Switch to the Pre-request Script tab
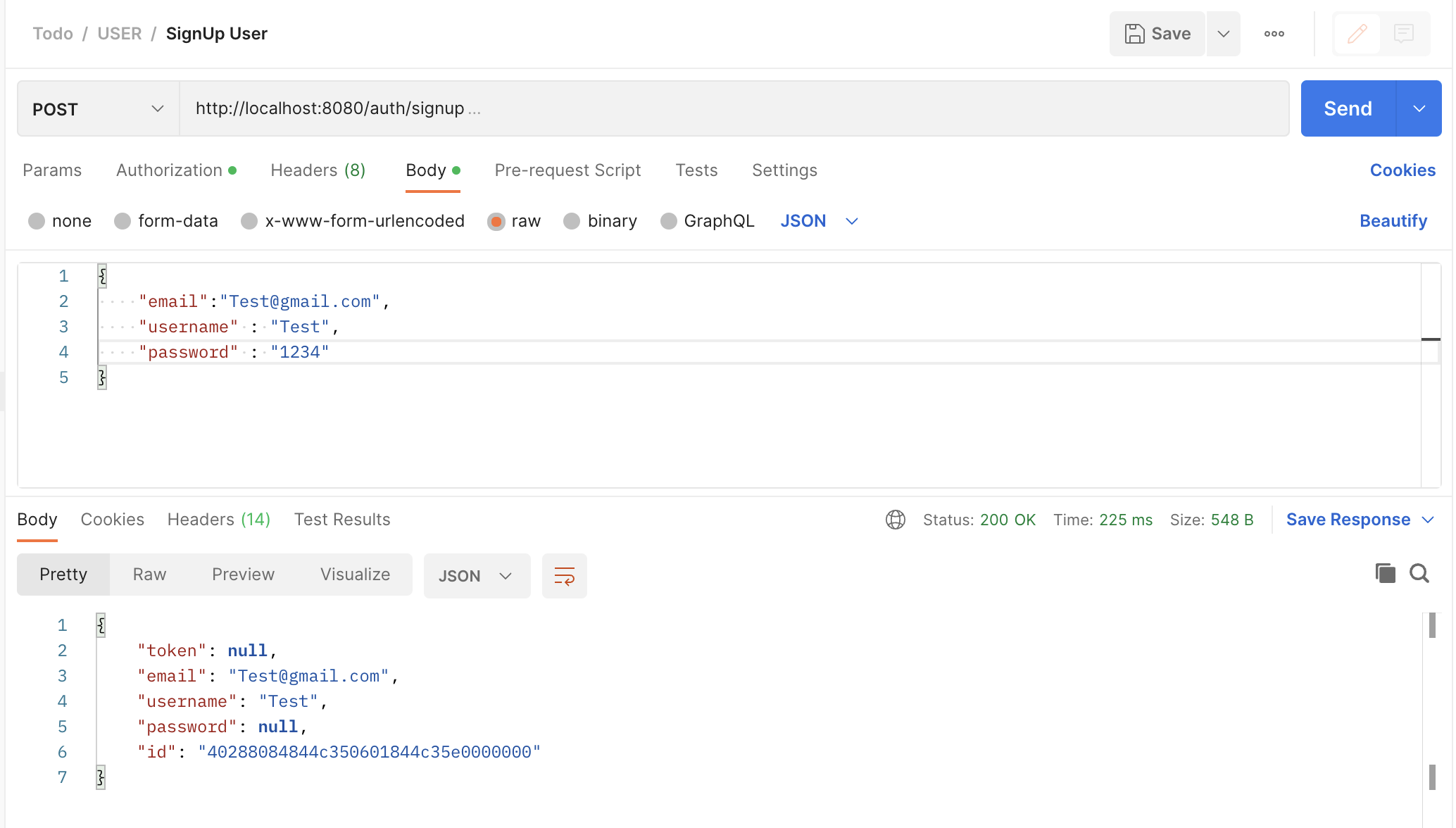 tap(567, 170)
